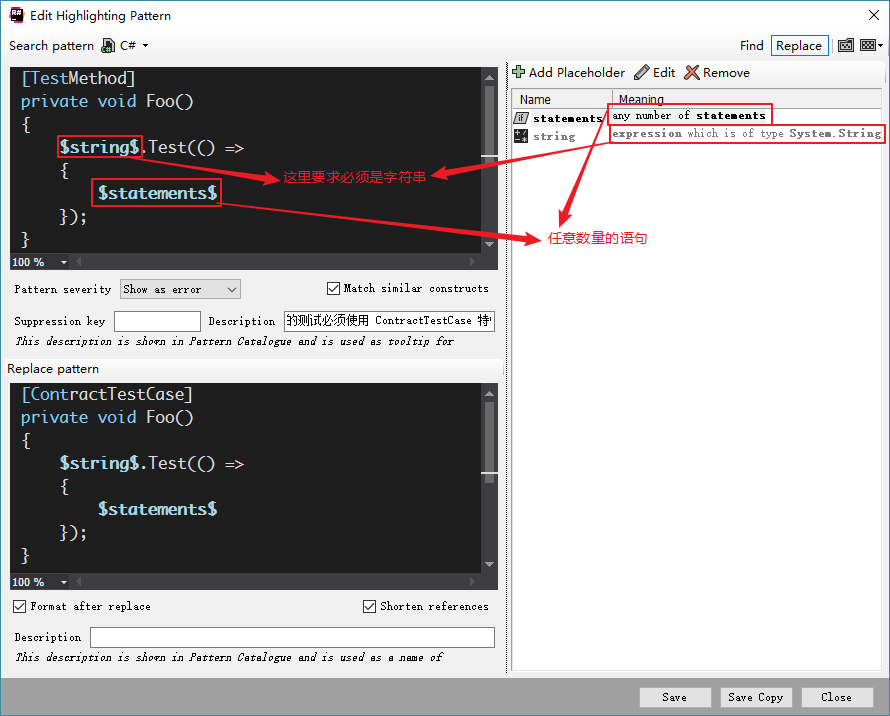The height and width of the screenshot is (716, 890).
Task: Select the statements placeholder row
Action: coord(696,118)
